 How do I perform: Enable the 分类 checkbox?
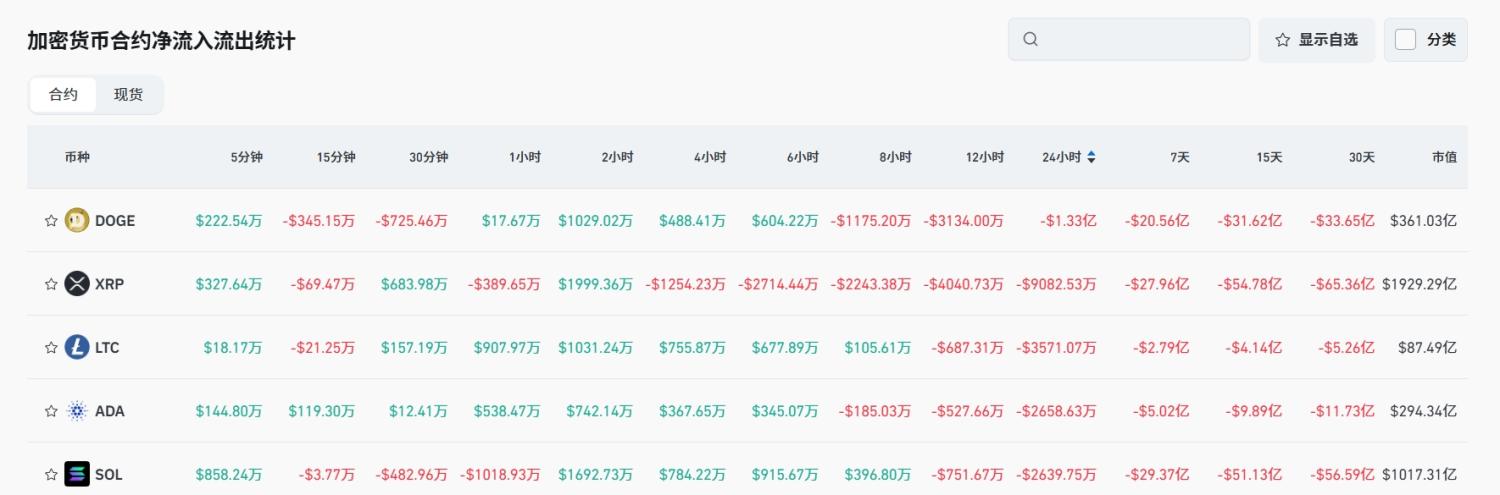pos(1405,40)
